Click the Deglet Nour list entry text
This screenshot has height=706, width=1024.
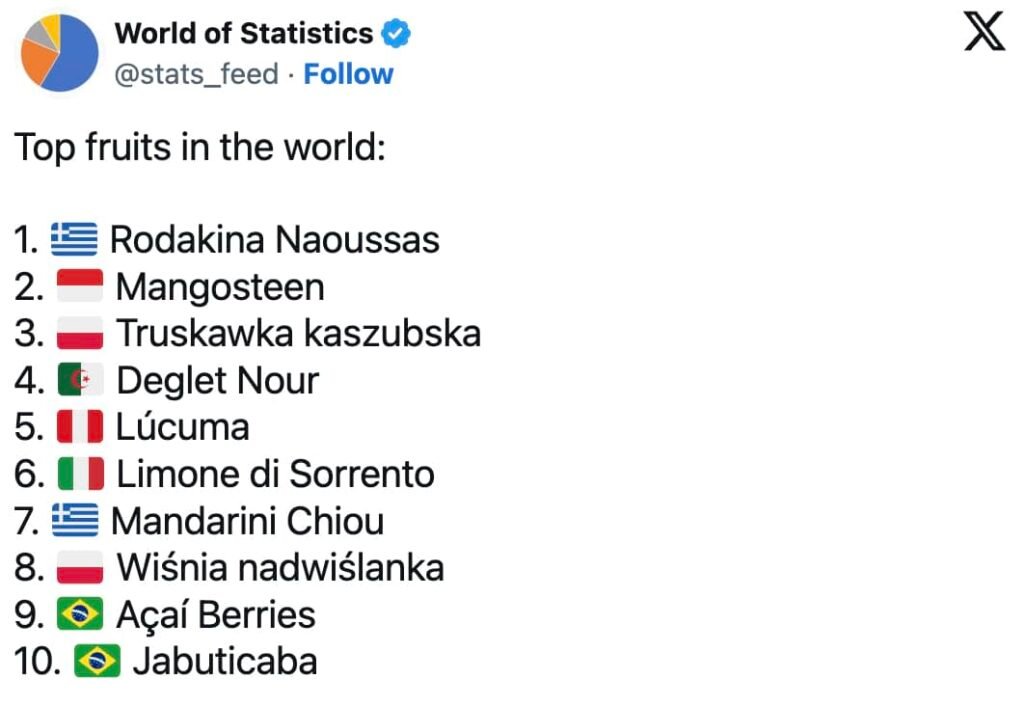click(218, 381)
